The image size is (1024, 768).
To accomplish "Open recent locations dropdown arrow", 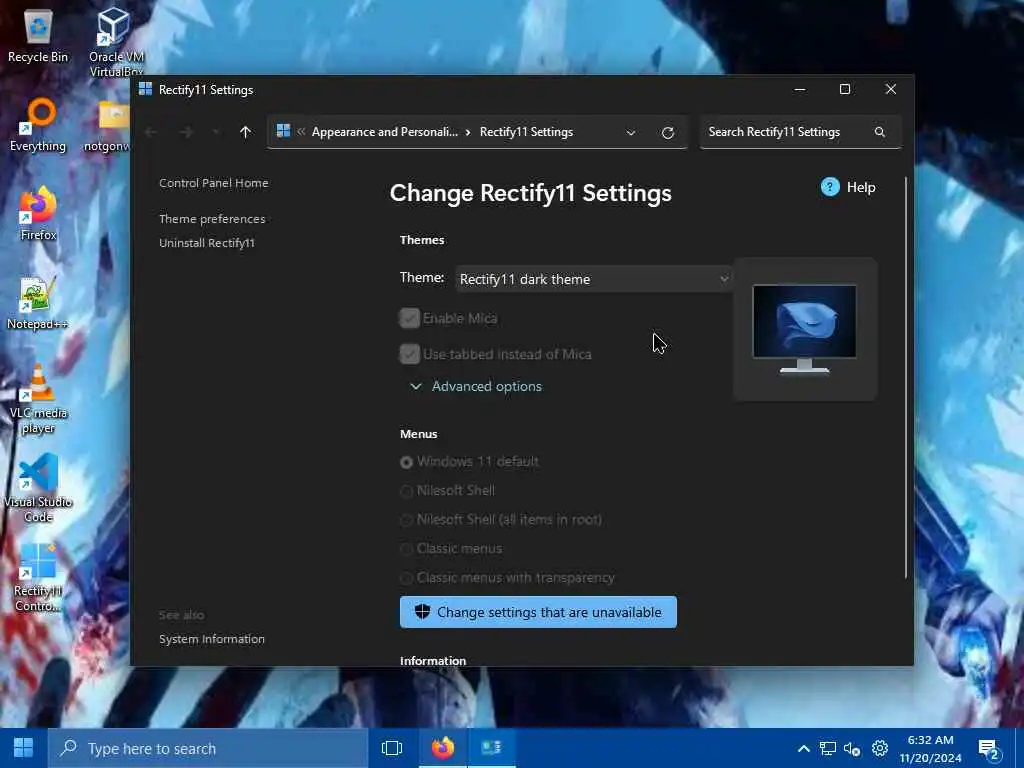I will [216, 132].
